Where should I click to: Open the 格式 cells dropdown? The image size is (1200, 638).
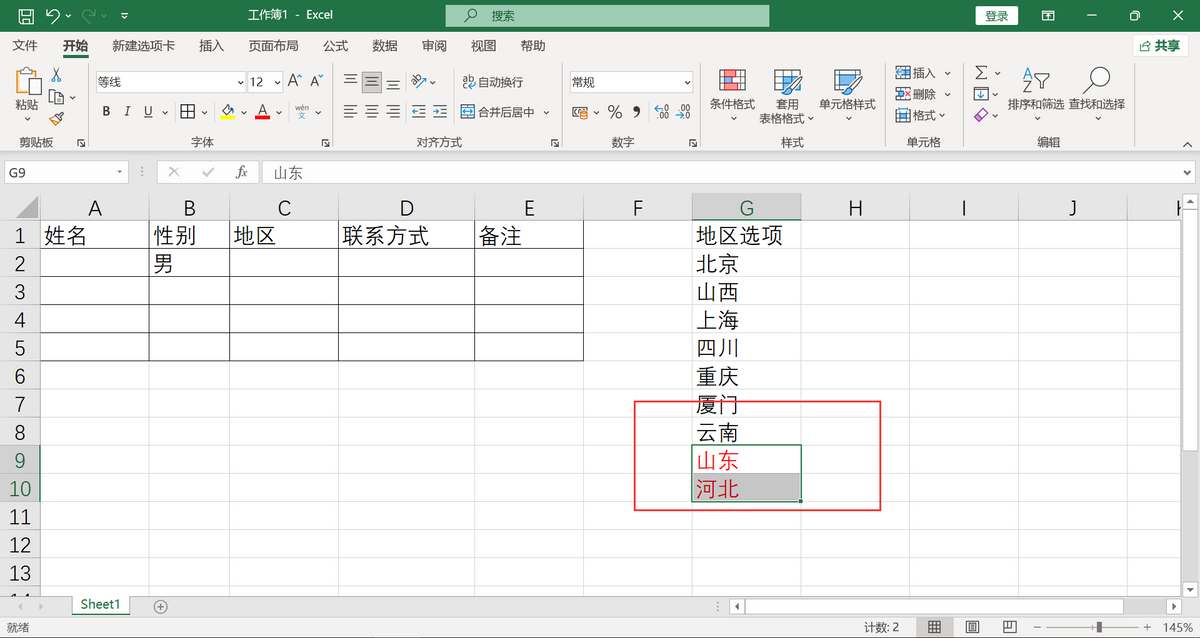[x=921, y=115]
